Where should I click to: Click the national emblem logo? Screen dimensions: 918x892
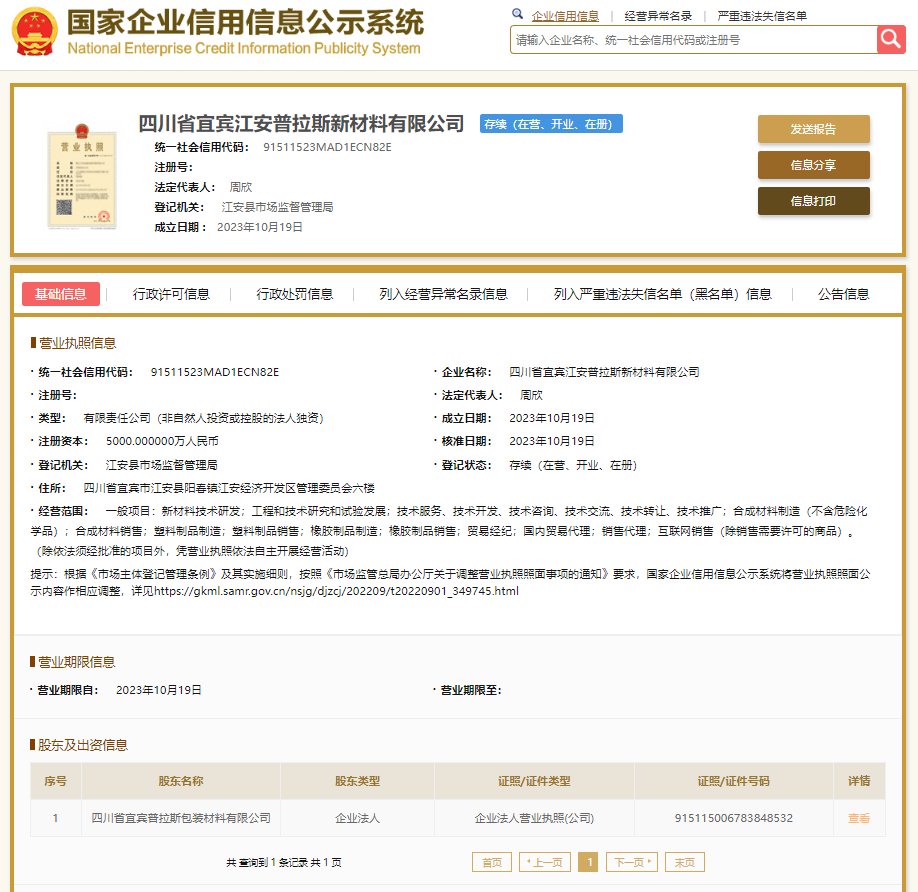[x=35, y=31]
